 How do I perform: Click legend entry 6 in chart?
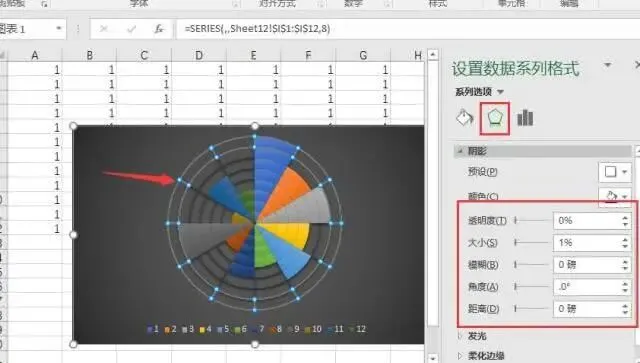pyautogui.click(x=240, y=329)
